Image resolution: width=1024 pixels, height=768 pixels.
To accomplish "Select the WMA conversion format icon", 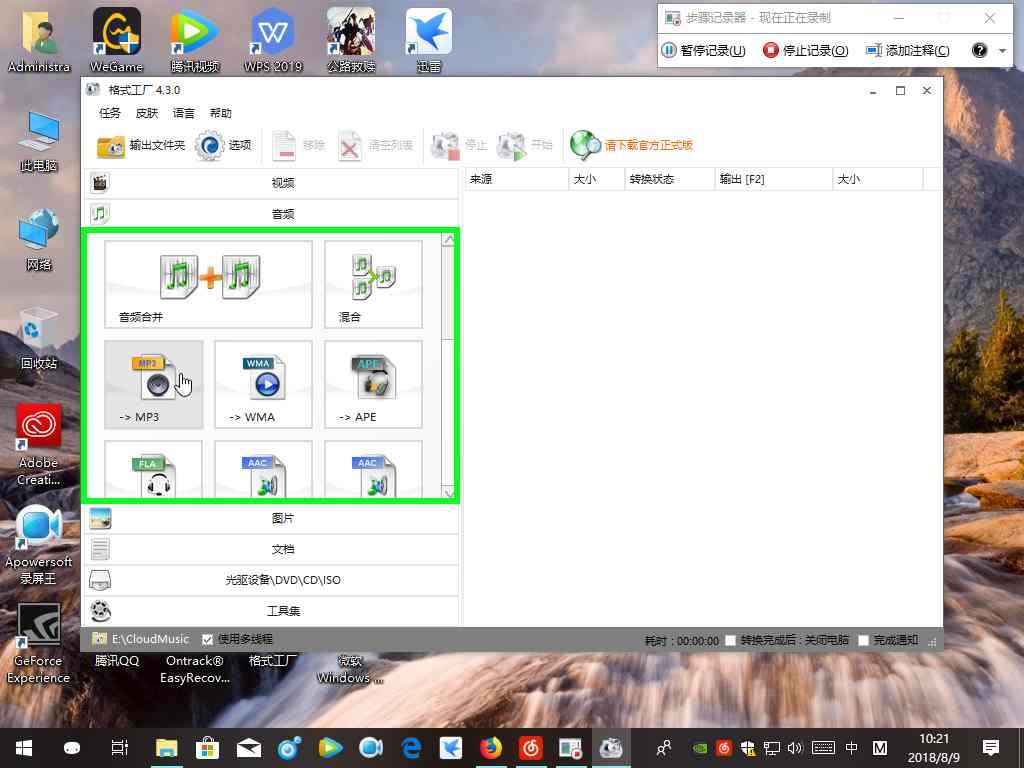I will 263,384.
